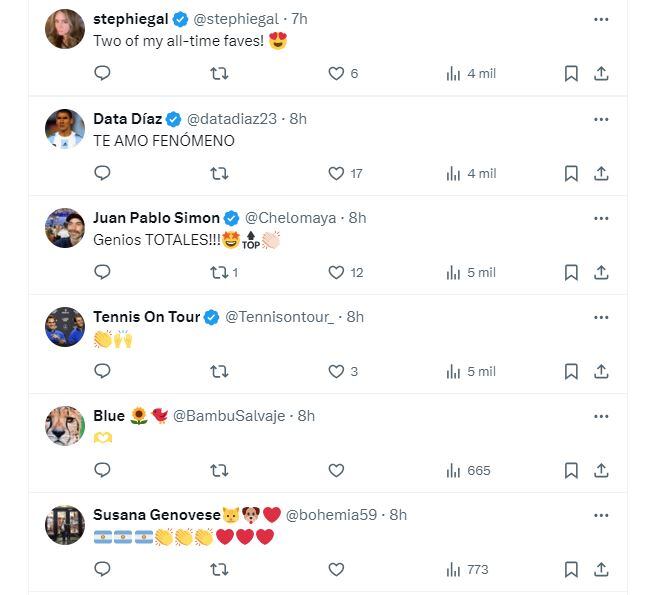This screenshot has height=595, width=647.
Task: Click stephiegal's profile picture
Action: (65, 29)
